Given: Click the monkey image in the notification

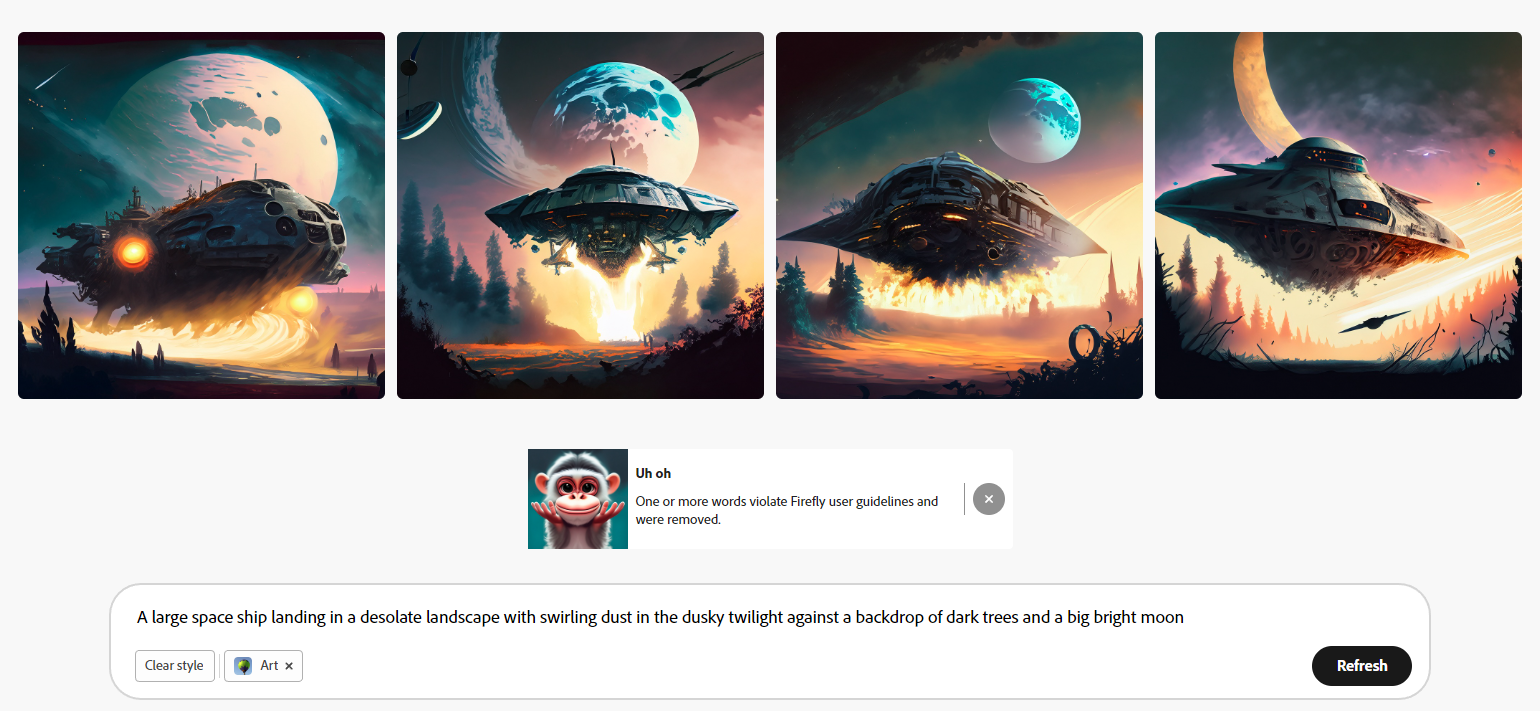Looking at the screenshot, I should (x=578, y=499).
